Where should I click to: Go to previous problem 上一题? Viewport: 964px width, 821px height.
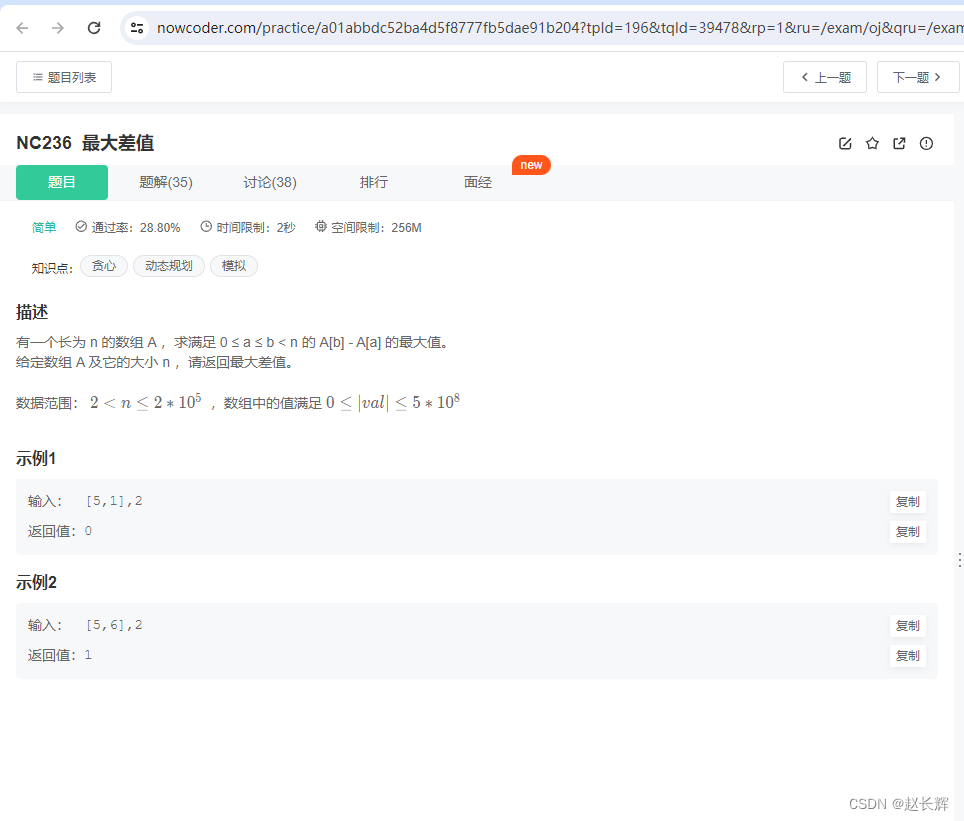(x=824, y=77)
